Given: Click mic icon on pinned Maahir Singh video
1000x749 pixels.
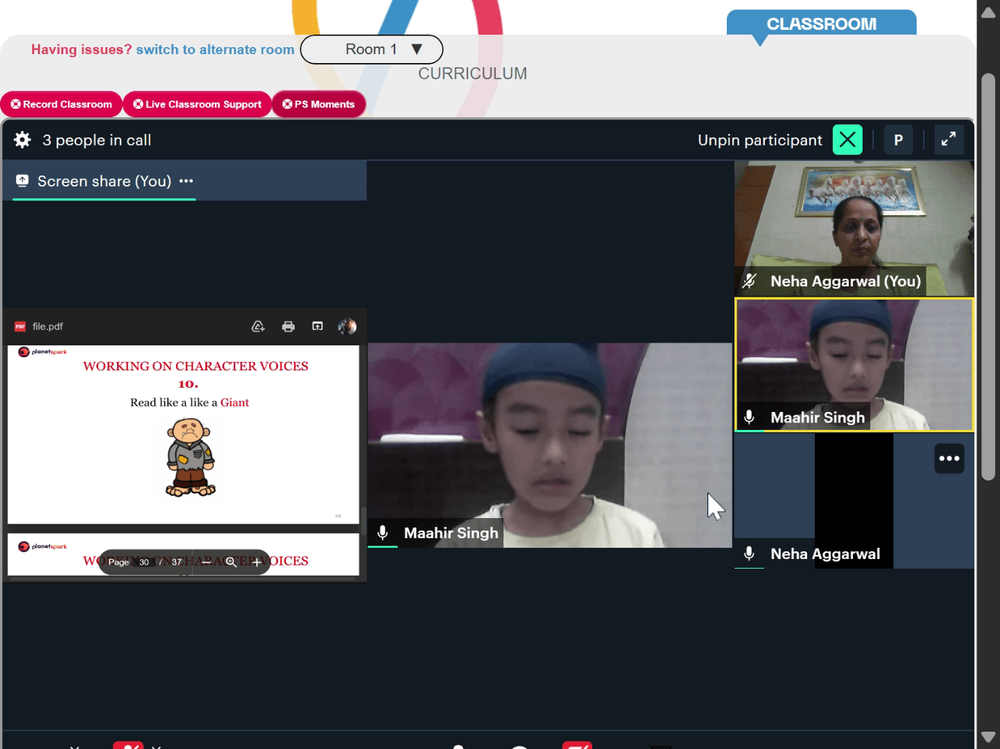Looking at the screenshot, I should pyautogui.click(x=383, y=533).
